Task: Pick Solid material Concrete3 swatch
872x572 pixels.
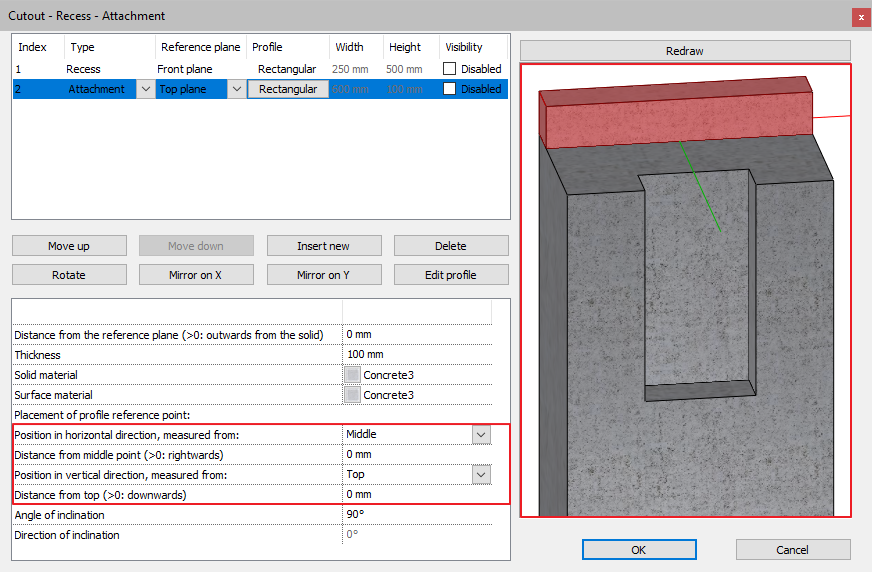Action: coord(352,375)
